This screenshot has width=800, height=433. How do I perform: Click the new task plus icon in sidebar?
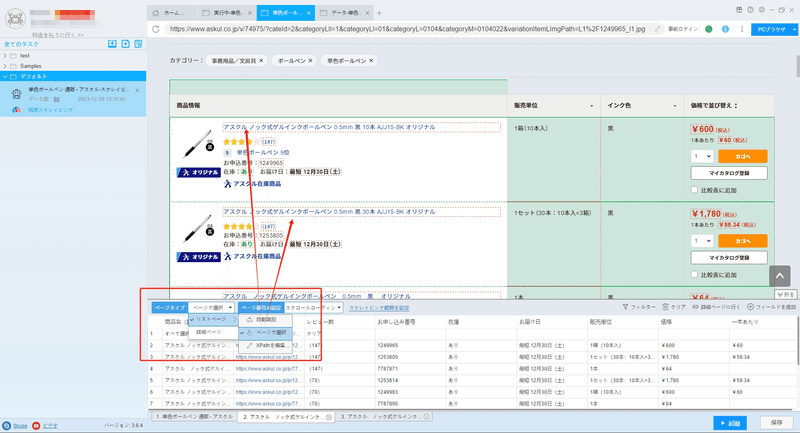coord(126,44)
